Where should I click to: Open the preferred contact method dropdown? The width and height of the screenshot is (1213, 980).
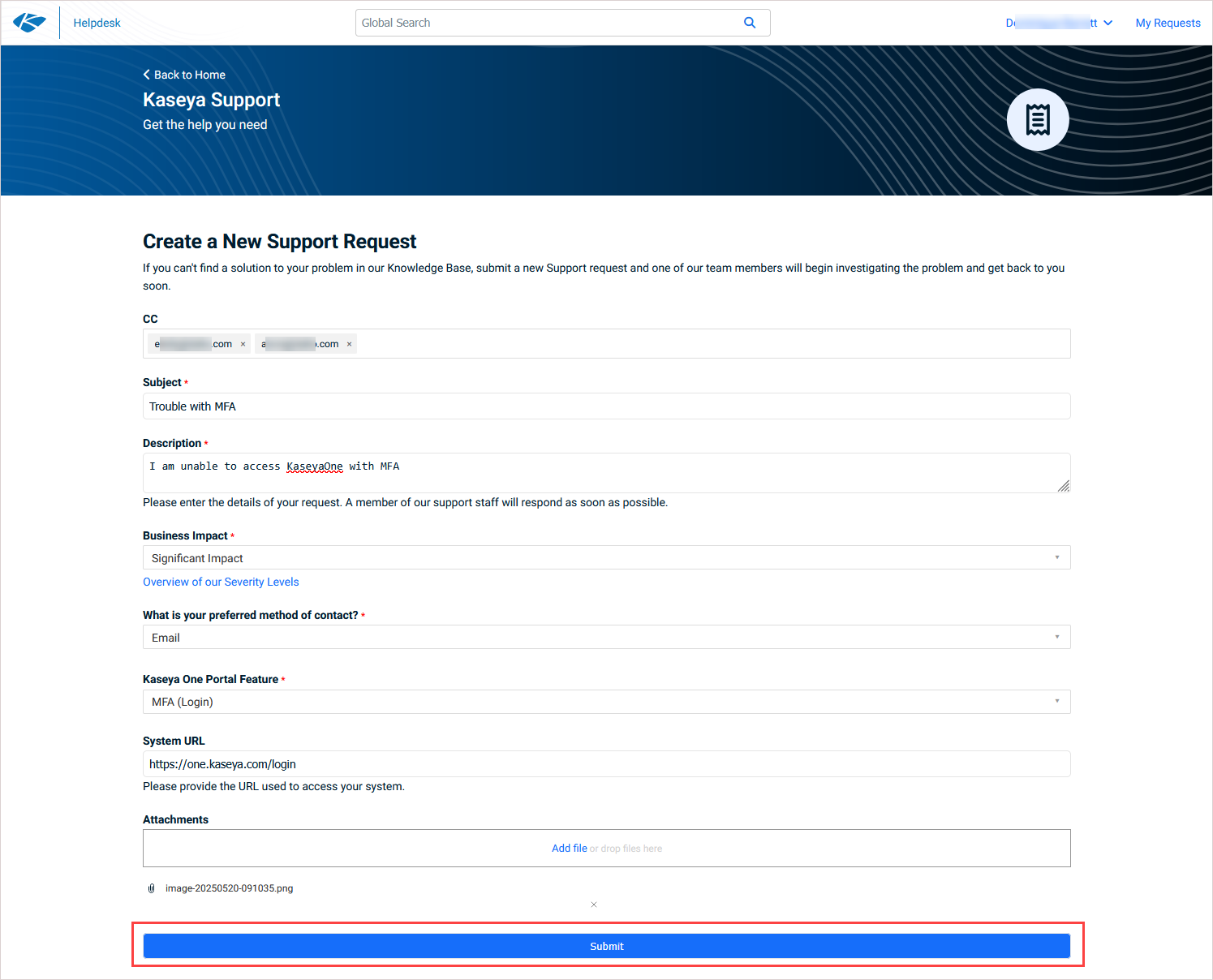607,637
